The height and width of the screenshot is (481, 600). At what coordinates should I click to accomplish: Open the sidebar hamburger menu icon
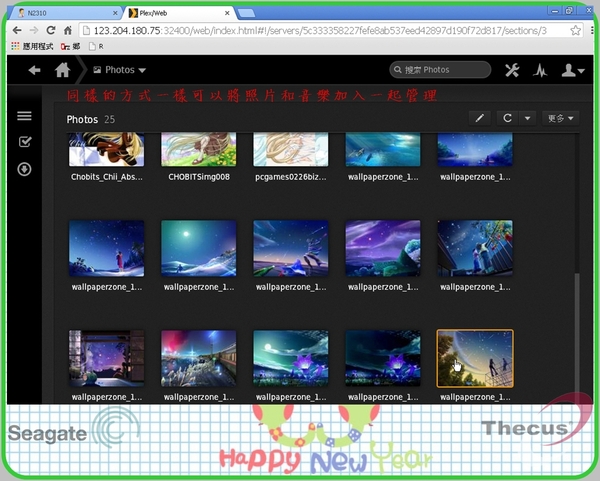pos(25,116)
